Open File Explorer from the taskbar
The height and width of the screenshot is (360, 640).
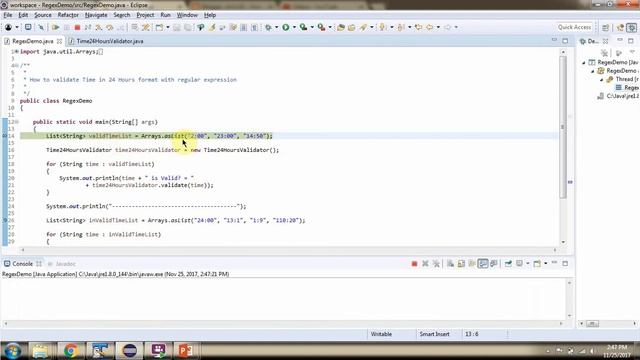[x=41, y=351]
